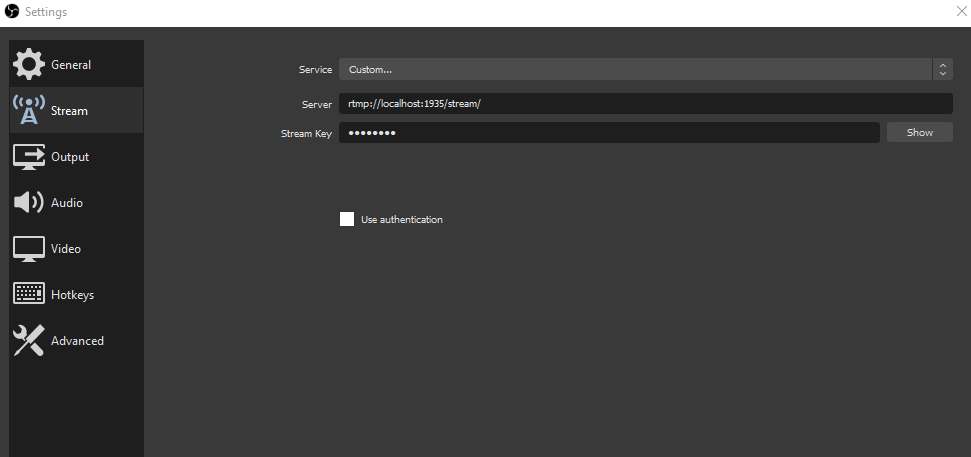Click the Show stream key button
The height and width of the screenshot is (457, 971).
(920, 133)
